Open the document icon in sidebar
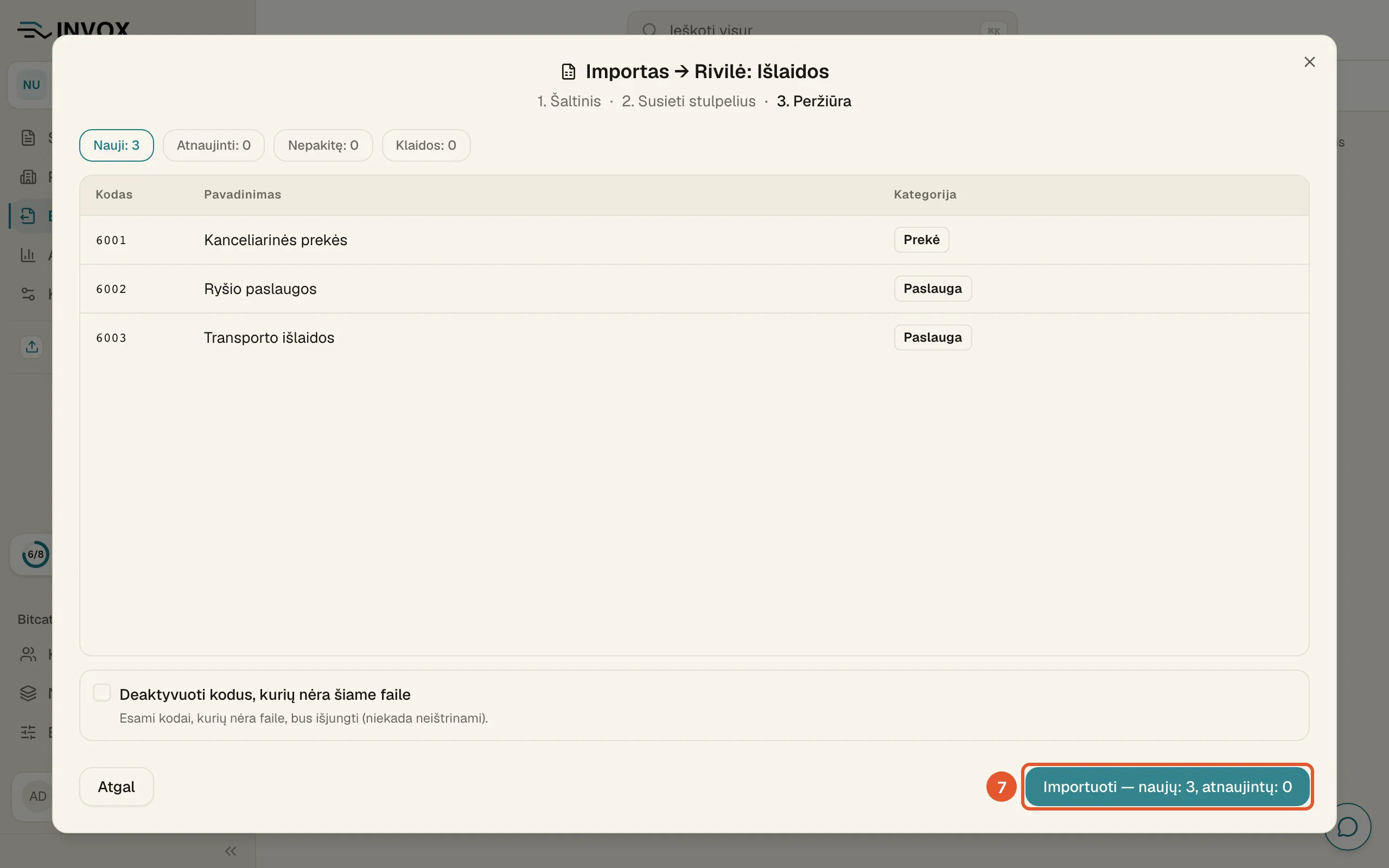The width and height of the screenshot is (1389, 868). click(x=28, y=138)
